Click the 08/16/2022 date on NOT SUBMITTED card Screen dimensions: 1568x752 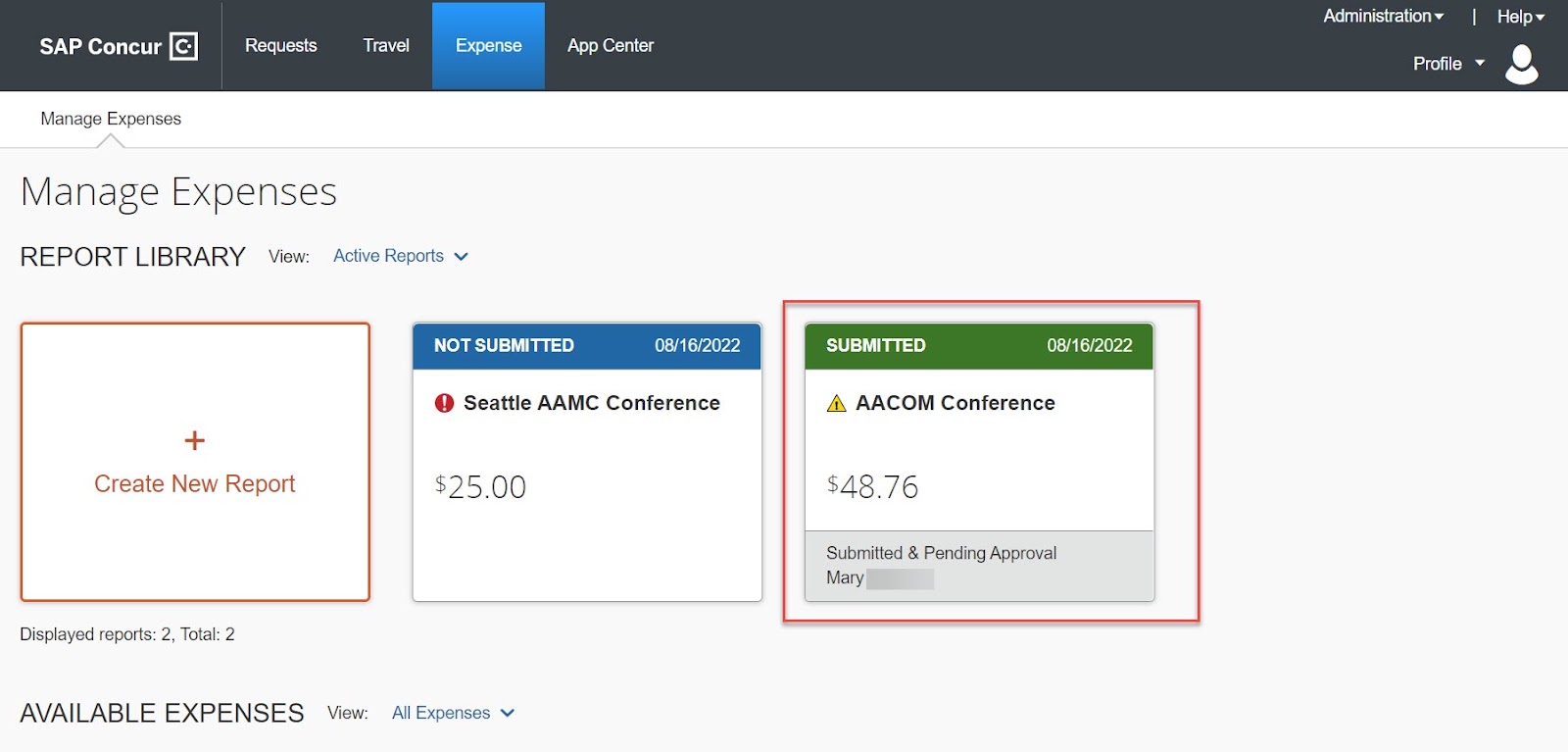[698, 345]
